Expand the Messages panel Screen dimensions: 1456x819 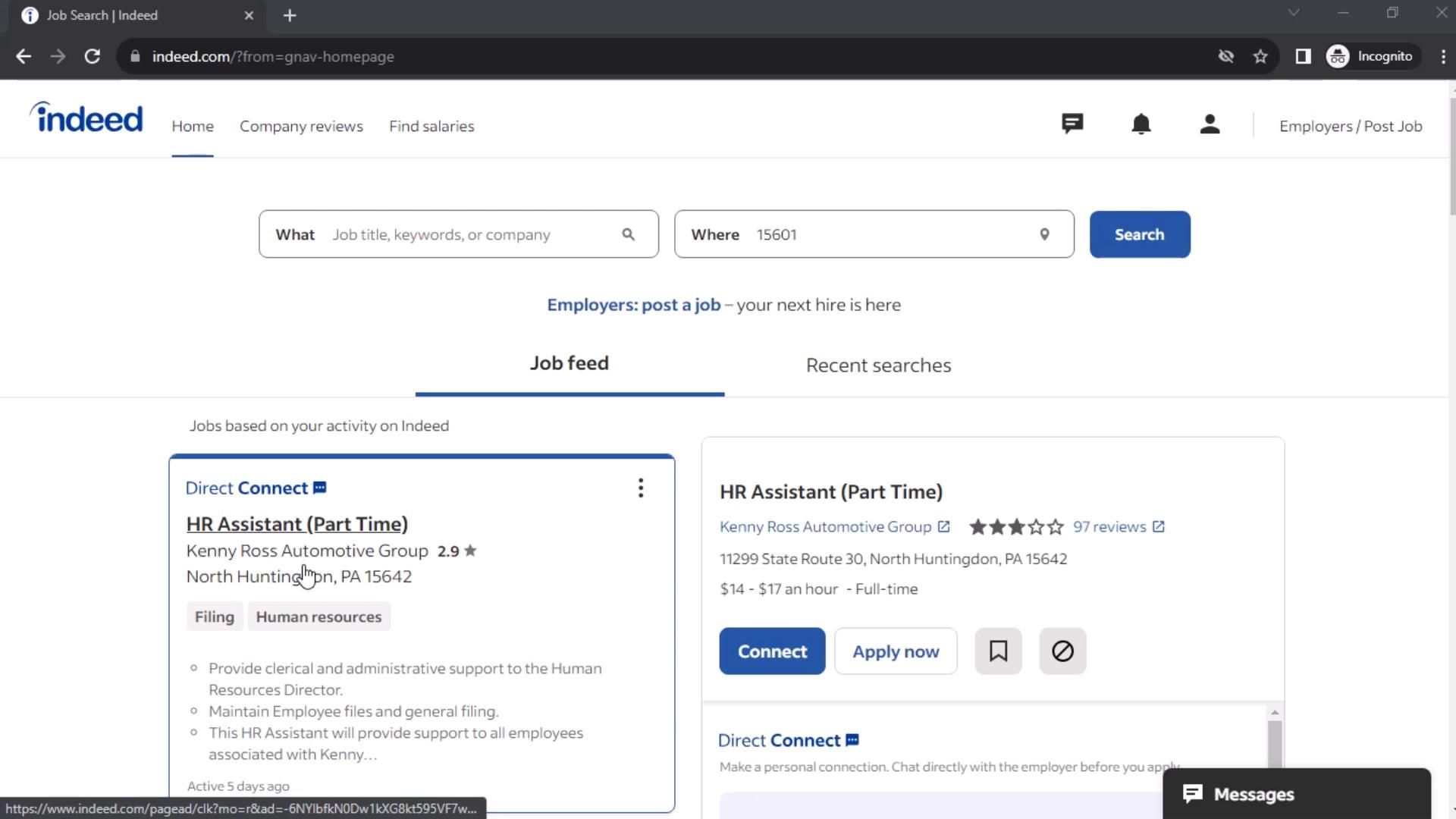click(1297, 794)
